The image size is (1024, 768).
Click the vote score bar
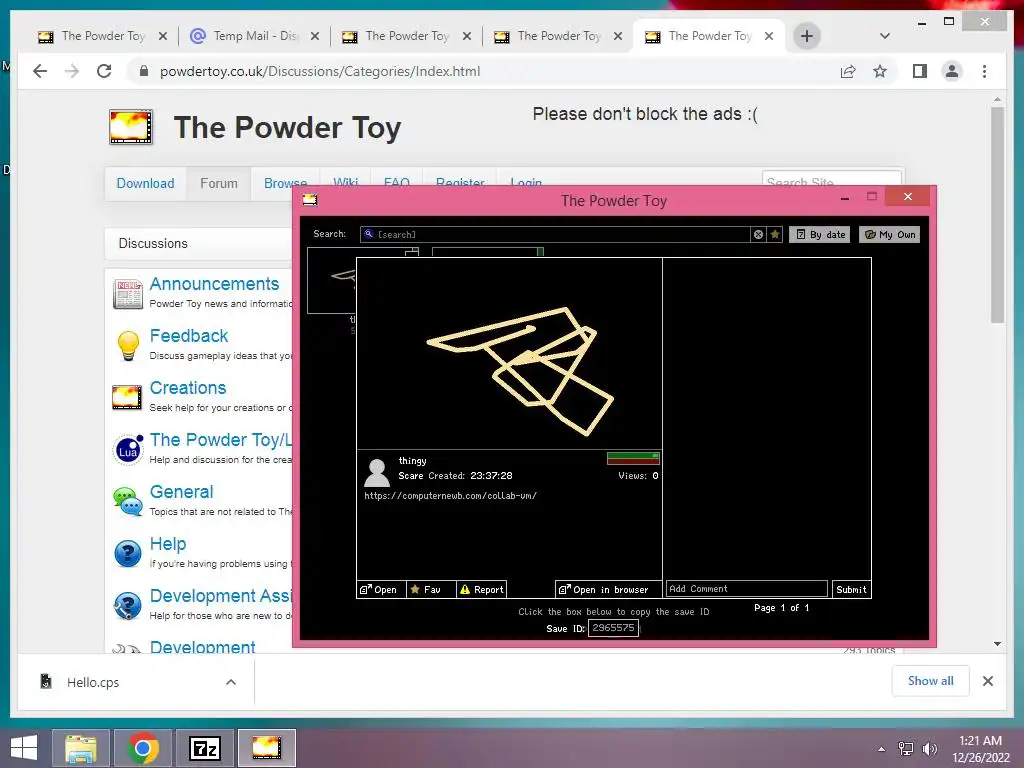633,458
